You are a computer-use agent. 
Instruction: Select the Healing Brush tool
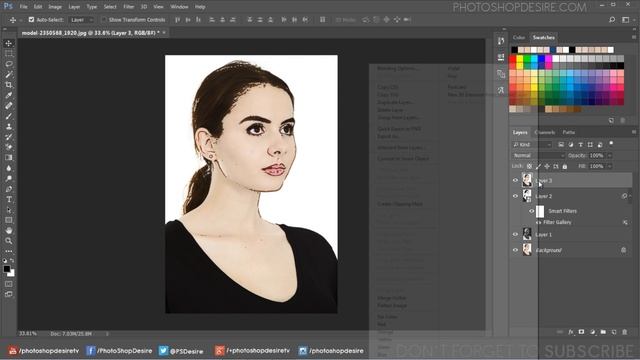[x=9, y=106]
